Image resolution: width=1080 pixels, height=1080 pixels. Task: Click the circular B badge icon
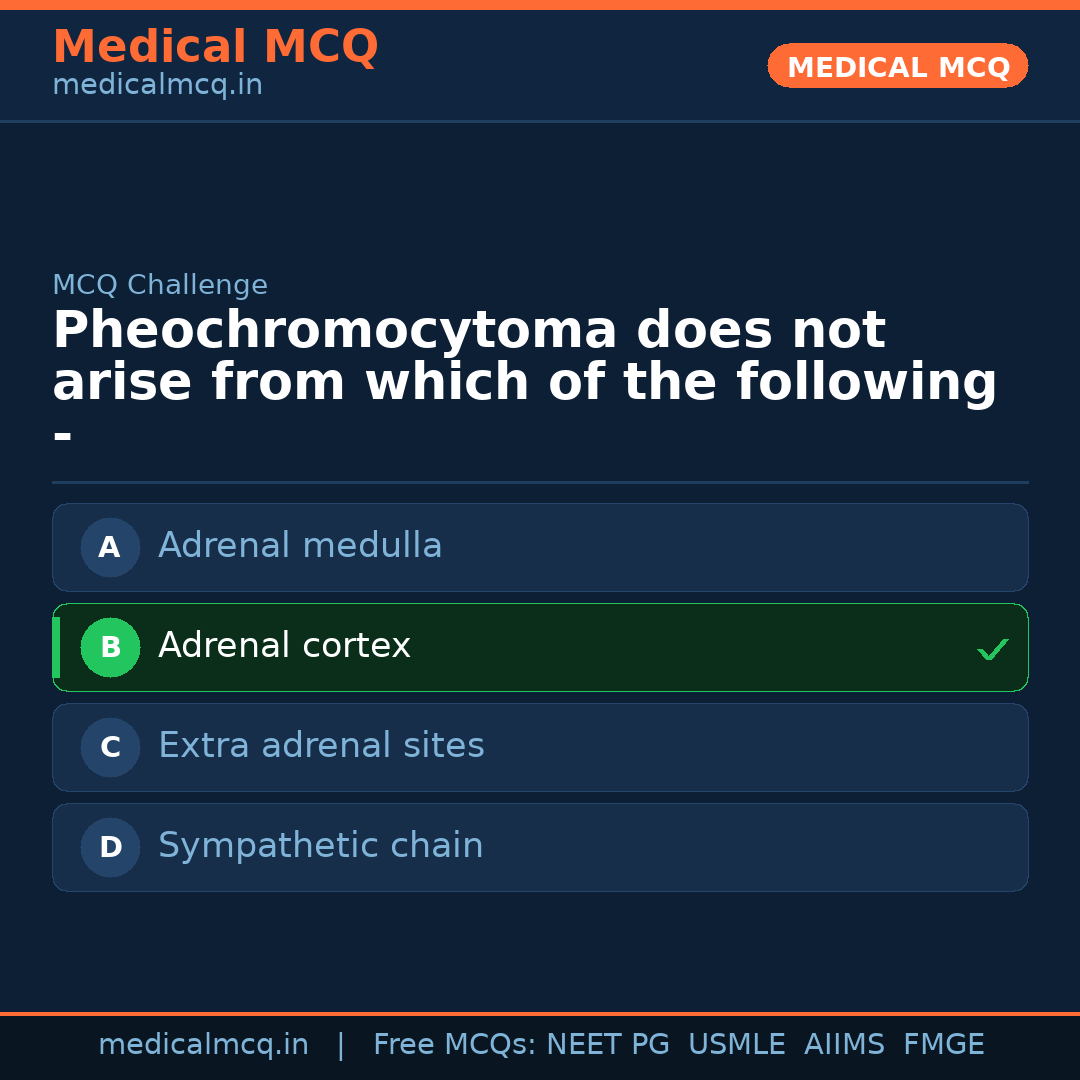pos(110,647)
